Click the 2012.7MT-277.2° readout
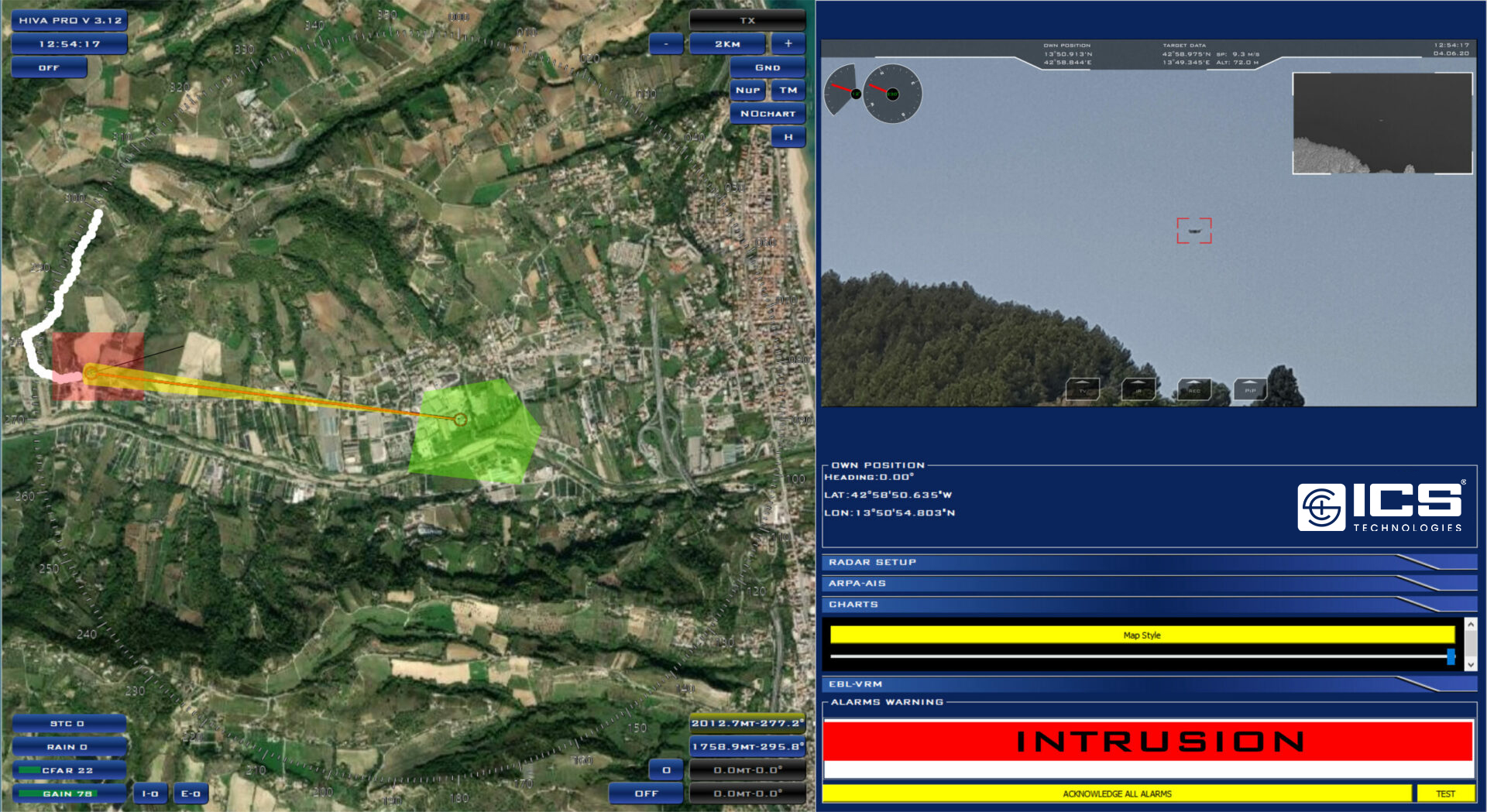Screen dimensions: 1487x812 point(747,724)
